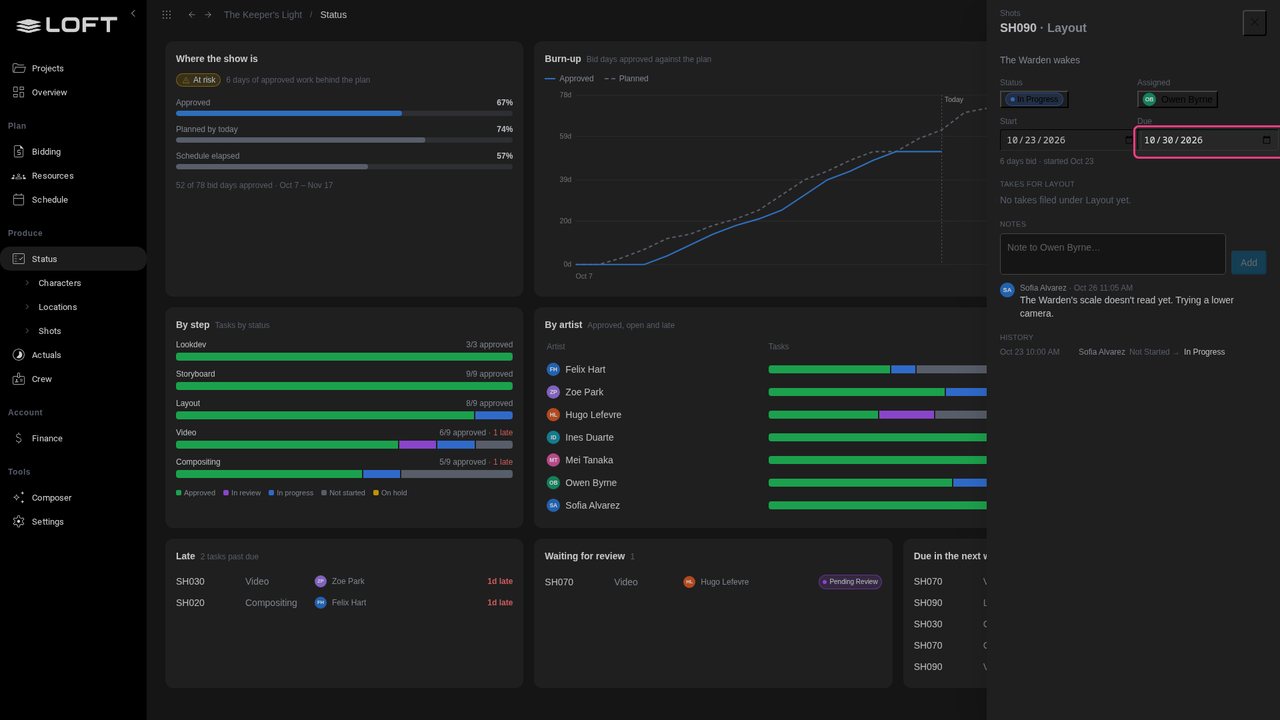Go to the Overview dashboard icon
Image resolution: width=1280 pixels, height=720 pixels.
pos(18,92)
